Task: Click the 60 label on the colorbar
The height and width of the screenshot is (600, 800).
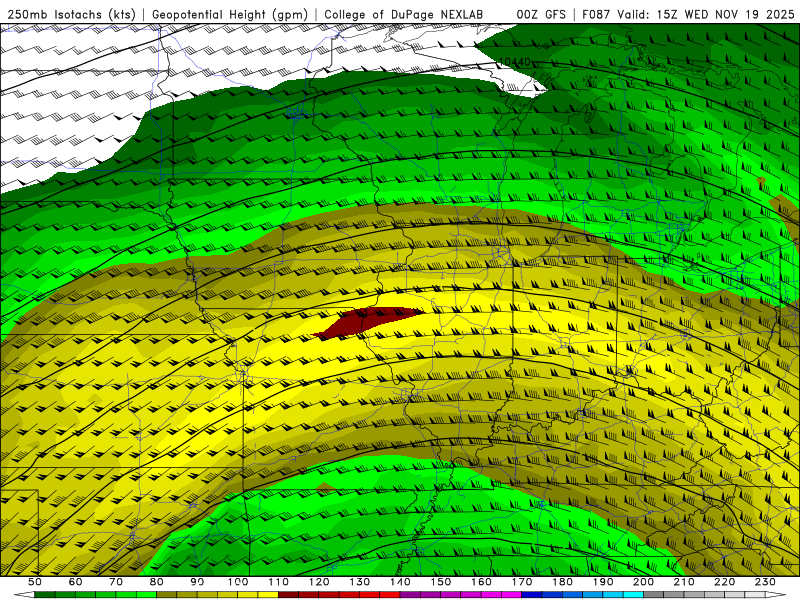Action: pos(76,582)
